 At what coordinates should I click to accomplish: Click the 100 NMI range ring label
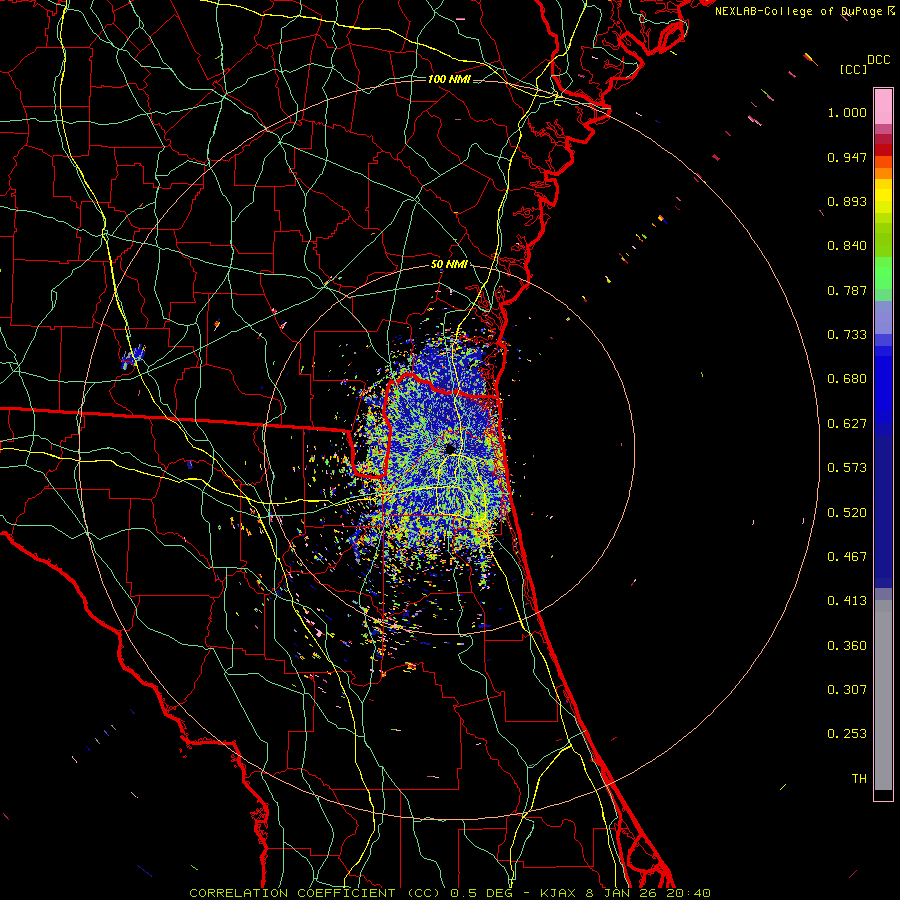coord(449,79)
